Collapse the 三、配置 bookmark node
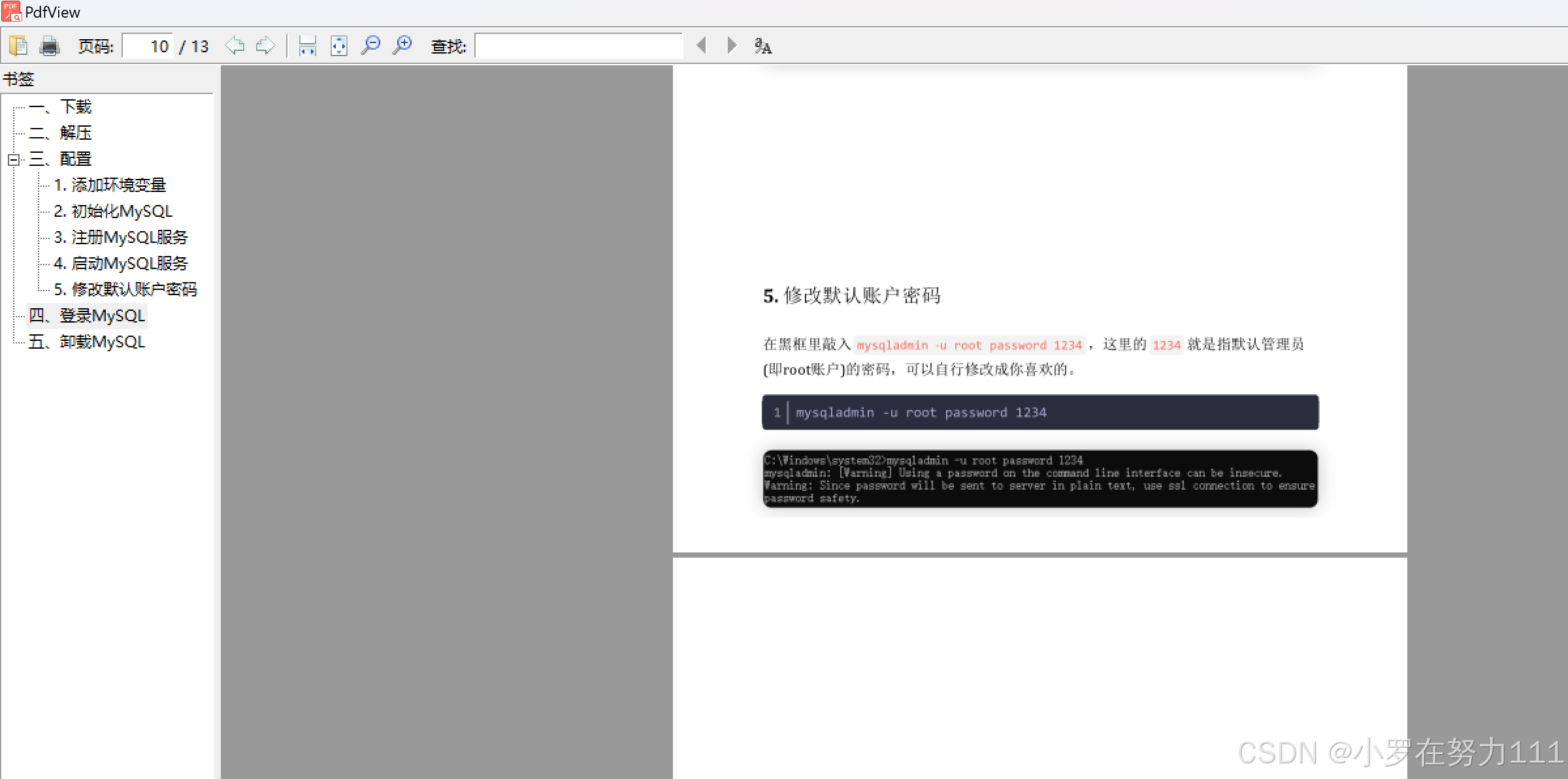The width and height of the screenshot is (1568, 779). [x=13, y=159]
